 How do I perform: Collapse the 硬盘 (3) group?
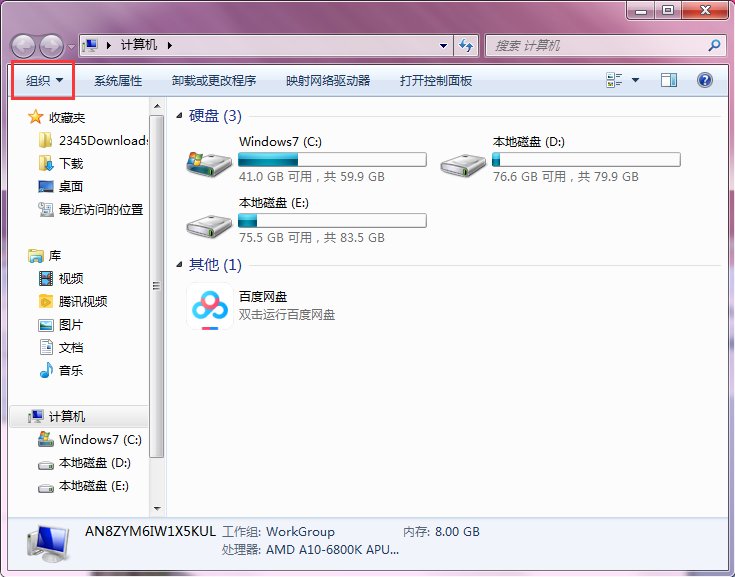tap(179, 115)
